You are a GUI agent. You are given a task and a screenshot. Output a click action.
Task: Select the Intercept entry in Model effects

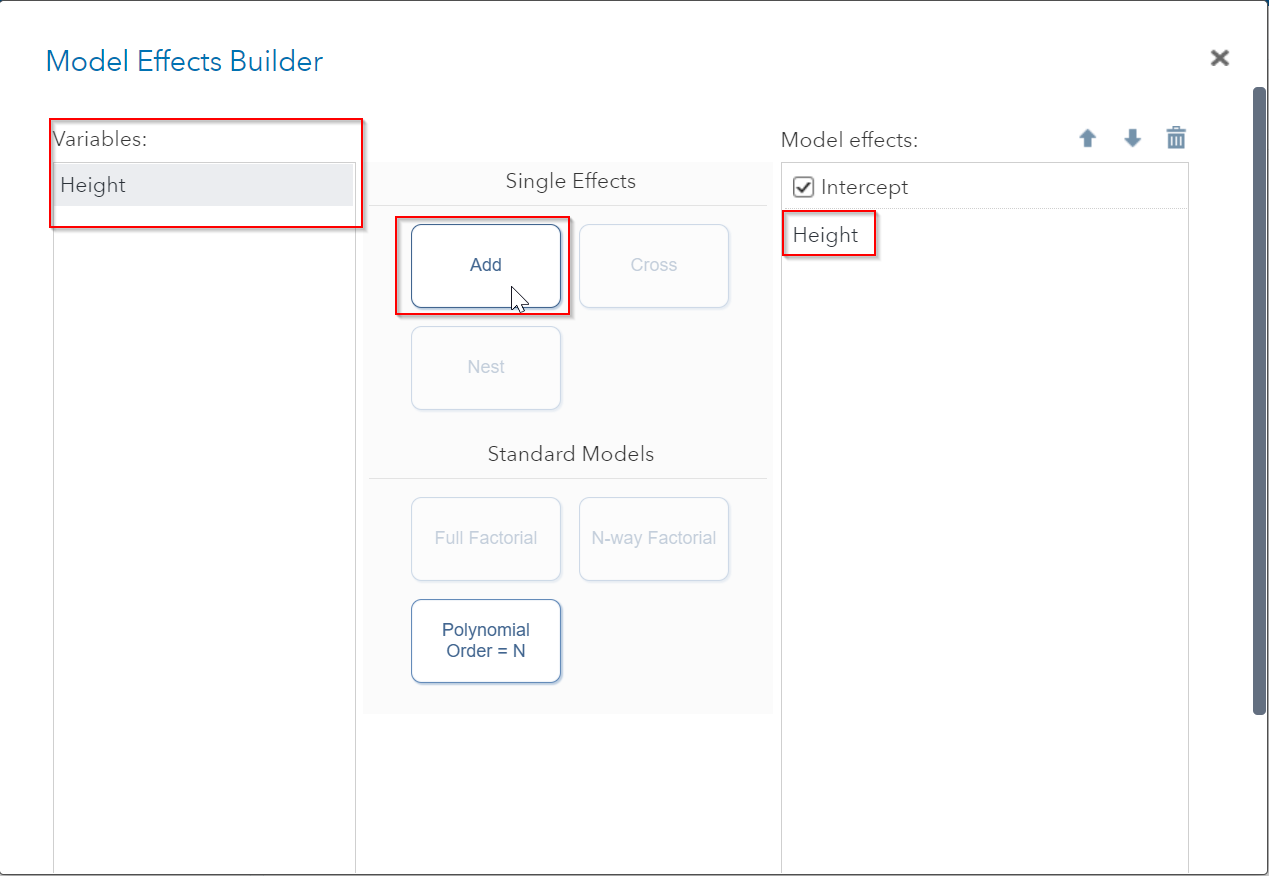[864, 186]
